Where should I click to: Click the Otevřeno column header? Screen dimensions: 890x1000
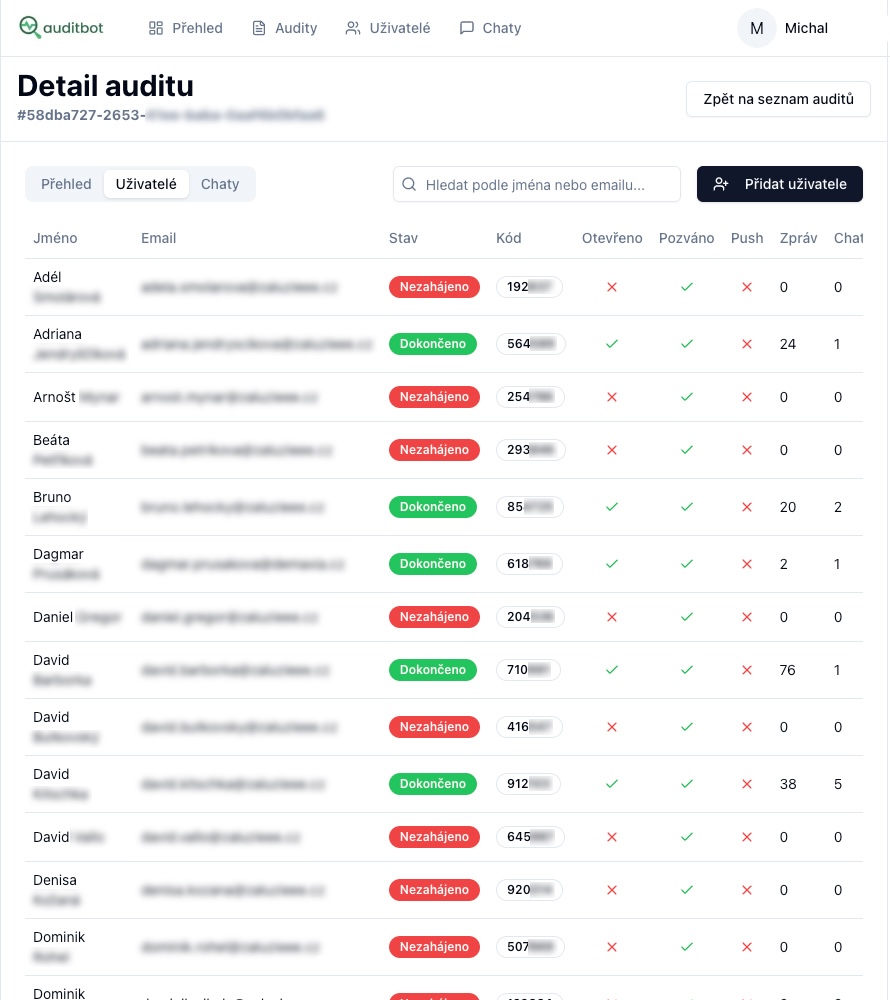[612, 238]
